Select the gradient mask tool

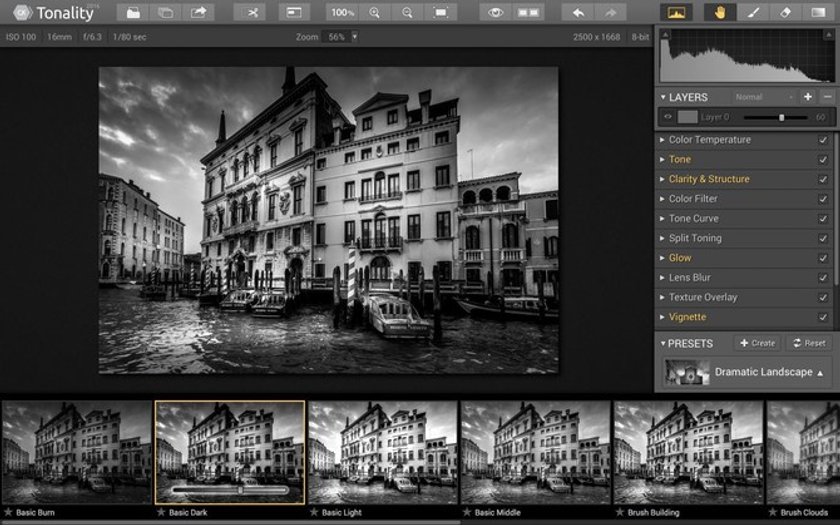[818, 12]
